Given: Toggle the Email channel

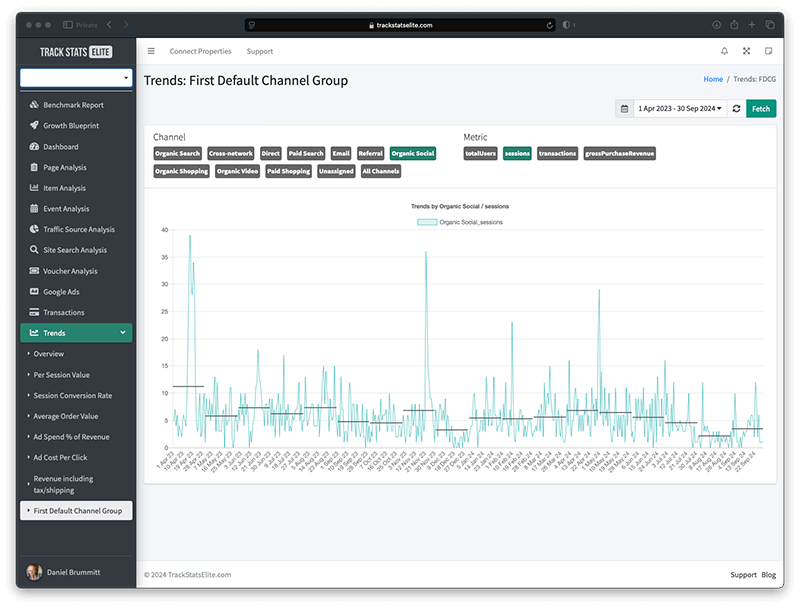Looking at the screenshot, I should coord(341,154).
